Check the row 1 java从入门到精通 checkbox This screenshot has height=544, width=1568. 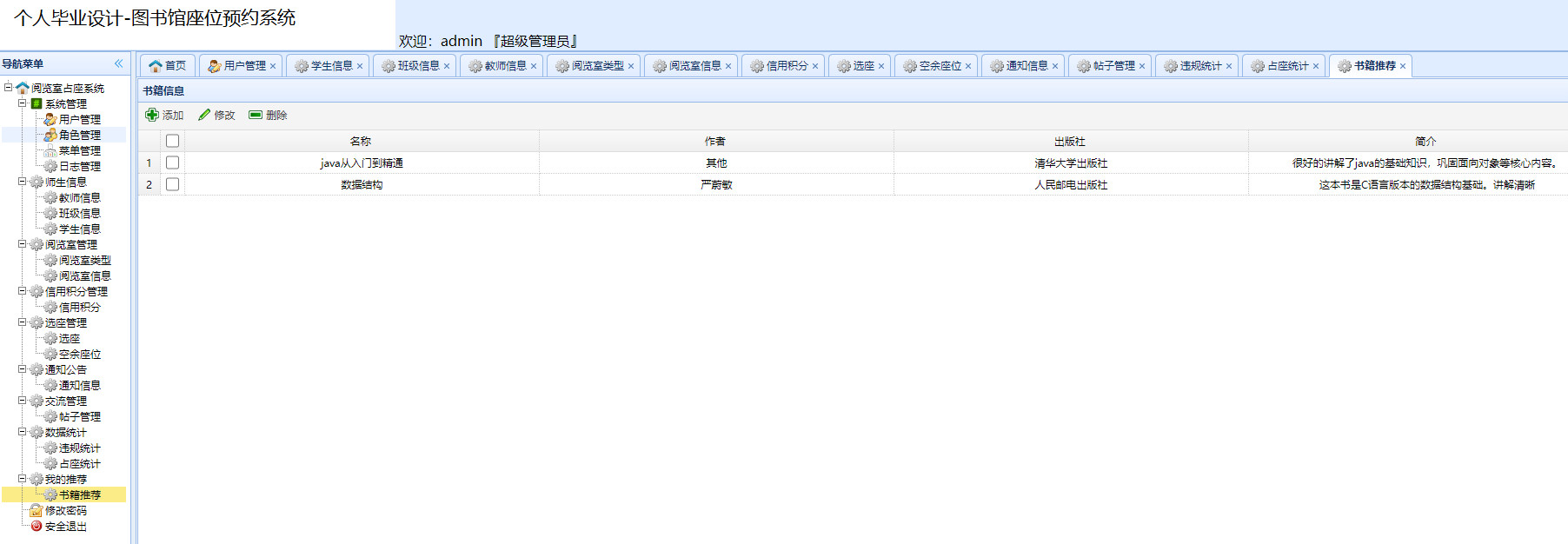tap(172, 163)
